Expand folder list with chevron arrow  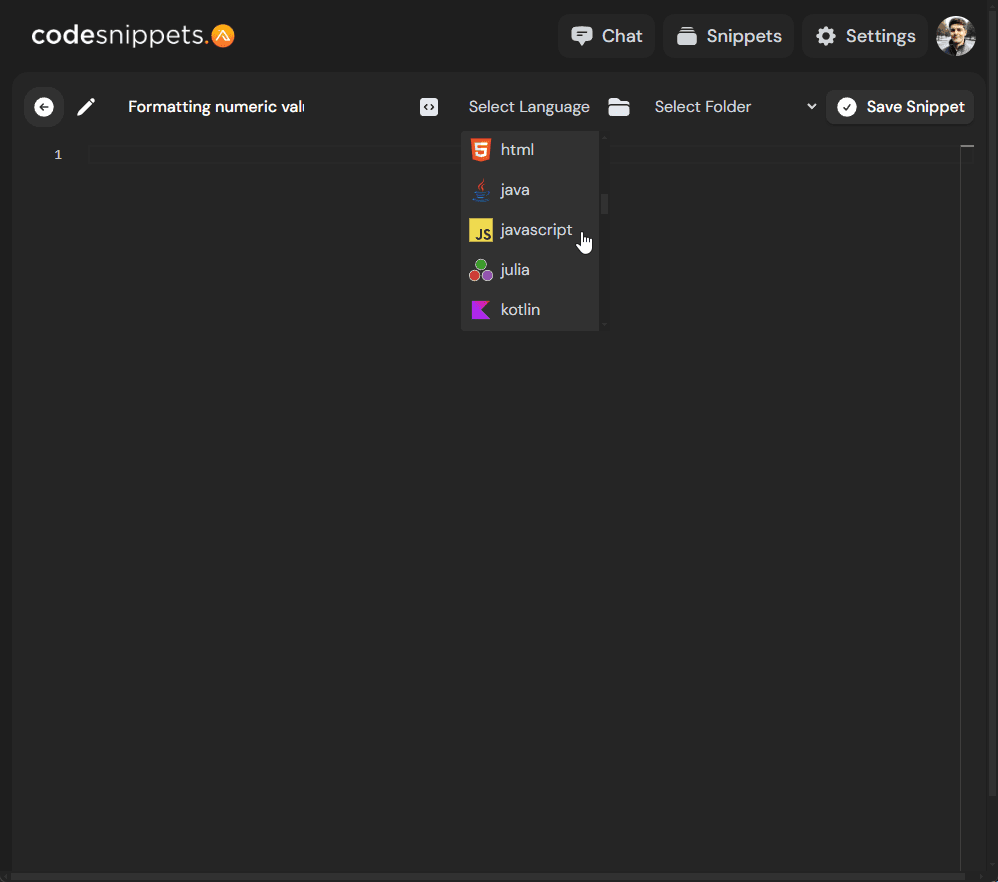[812, 106]
